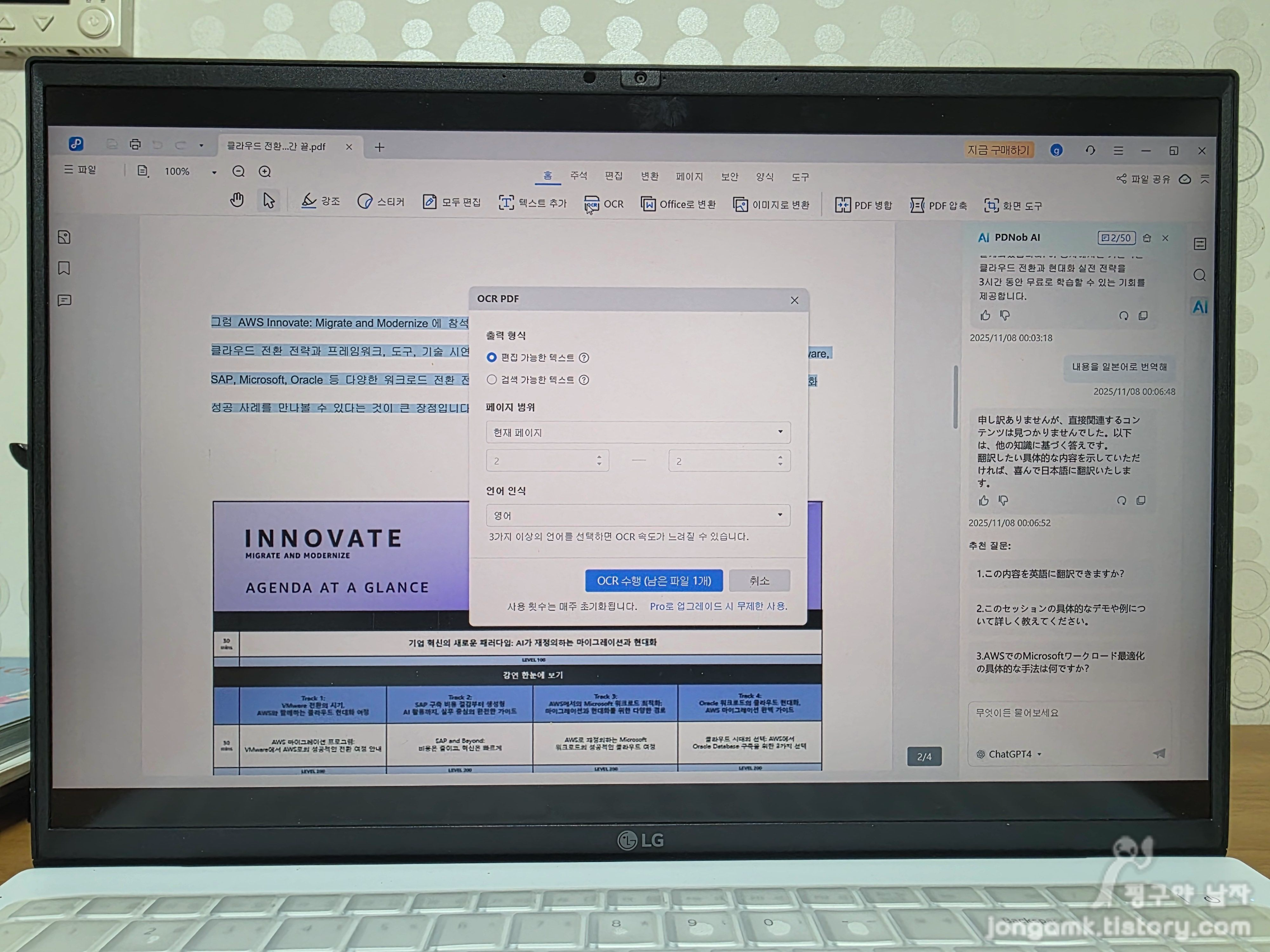Open the 화면 도구 screen tool
This screenshot has width=1270, height=952.
[1013, 206]
